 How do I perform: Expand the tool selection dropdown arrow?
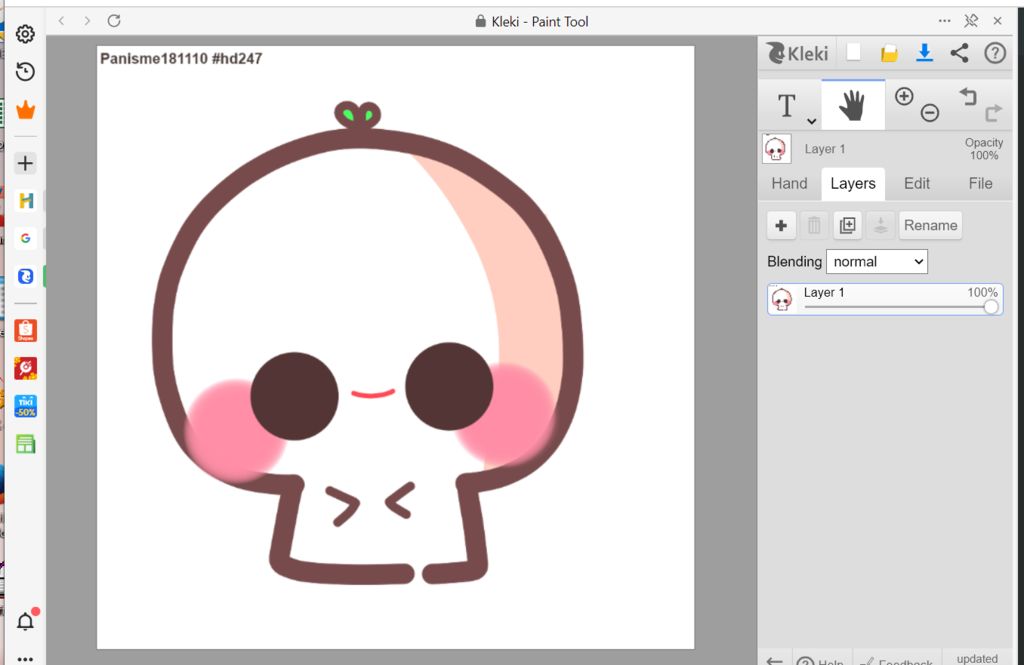(811, 121)
